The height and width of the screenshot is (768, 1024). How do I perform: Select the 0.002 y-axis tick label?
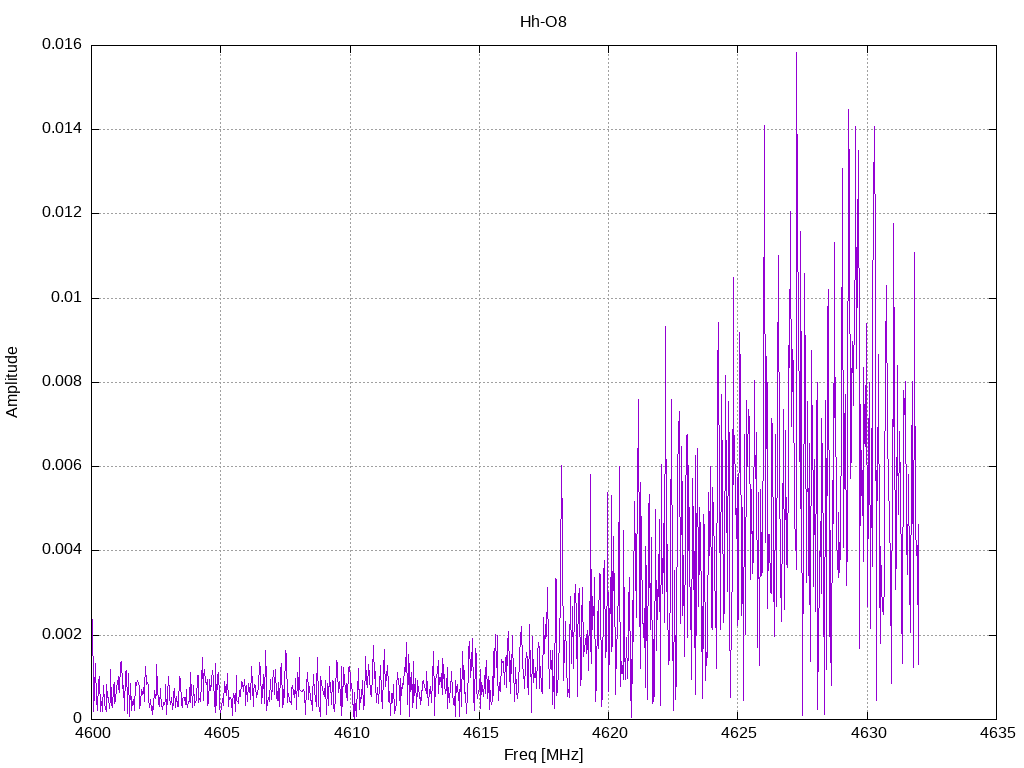pos(61,634)
